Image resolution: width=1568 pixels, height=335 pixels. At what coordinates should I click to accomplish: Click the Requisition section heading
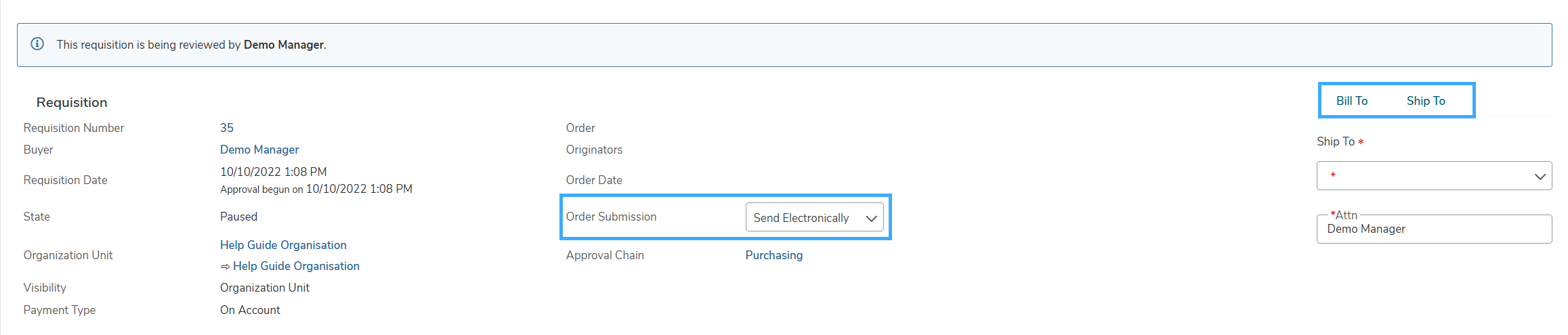click(72, 102)
